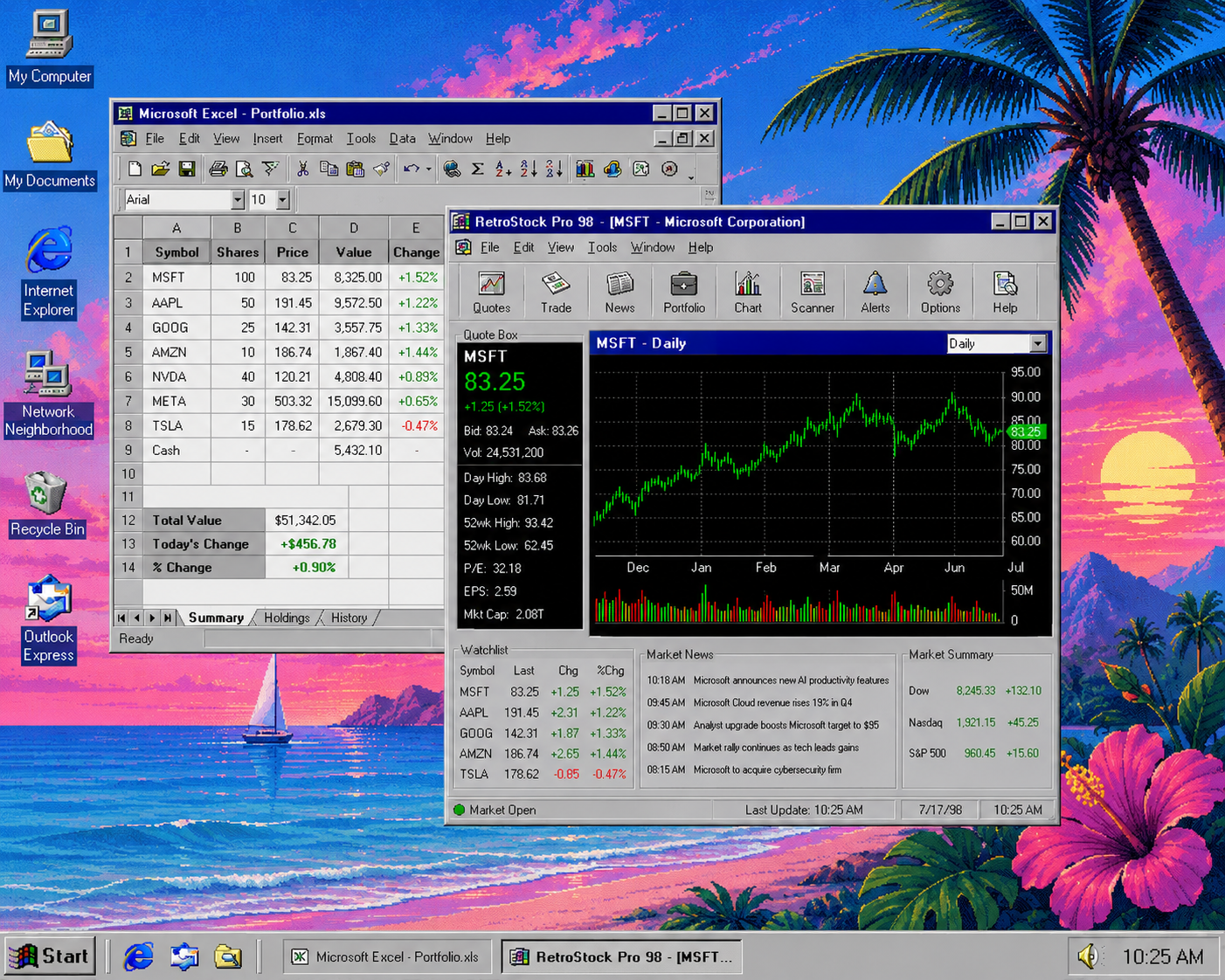Save the workbook with the floppy icon
Viewport: 1225px width, 980px height.
(187, 169)
